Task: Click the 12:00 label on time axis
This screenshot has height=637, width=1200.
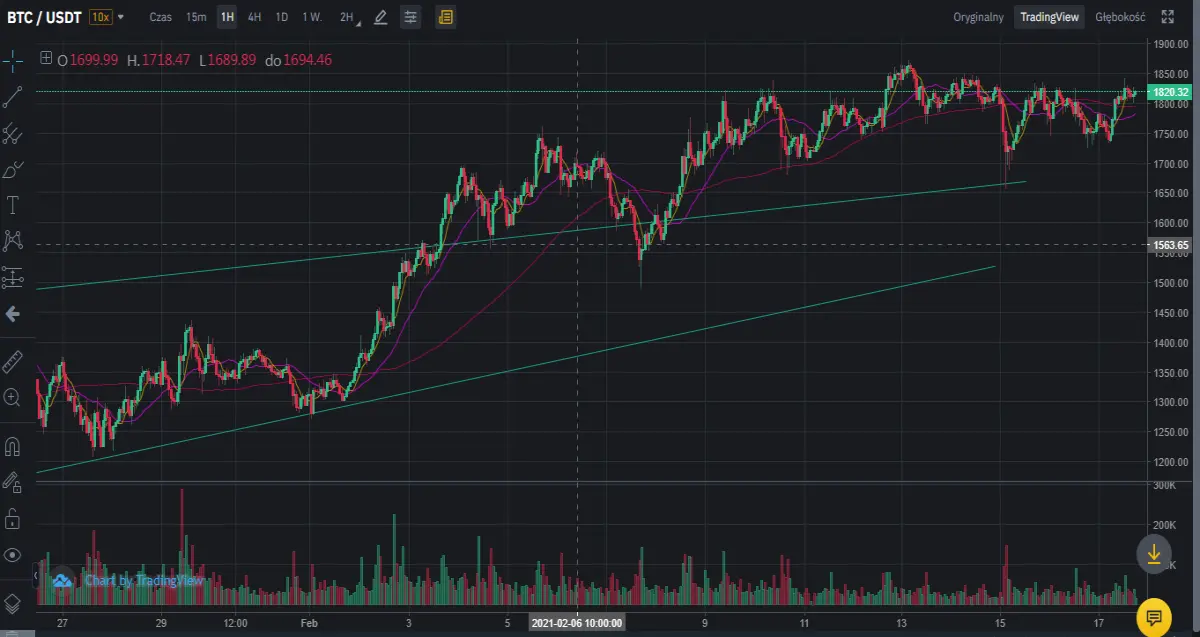Action: click(x=235, y=623)
